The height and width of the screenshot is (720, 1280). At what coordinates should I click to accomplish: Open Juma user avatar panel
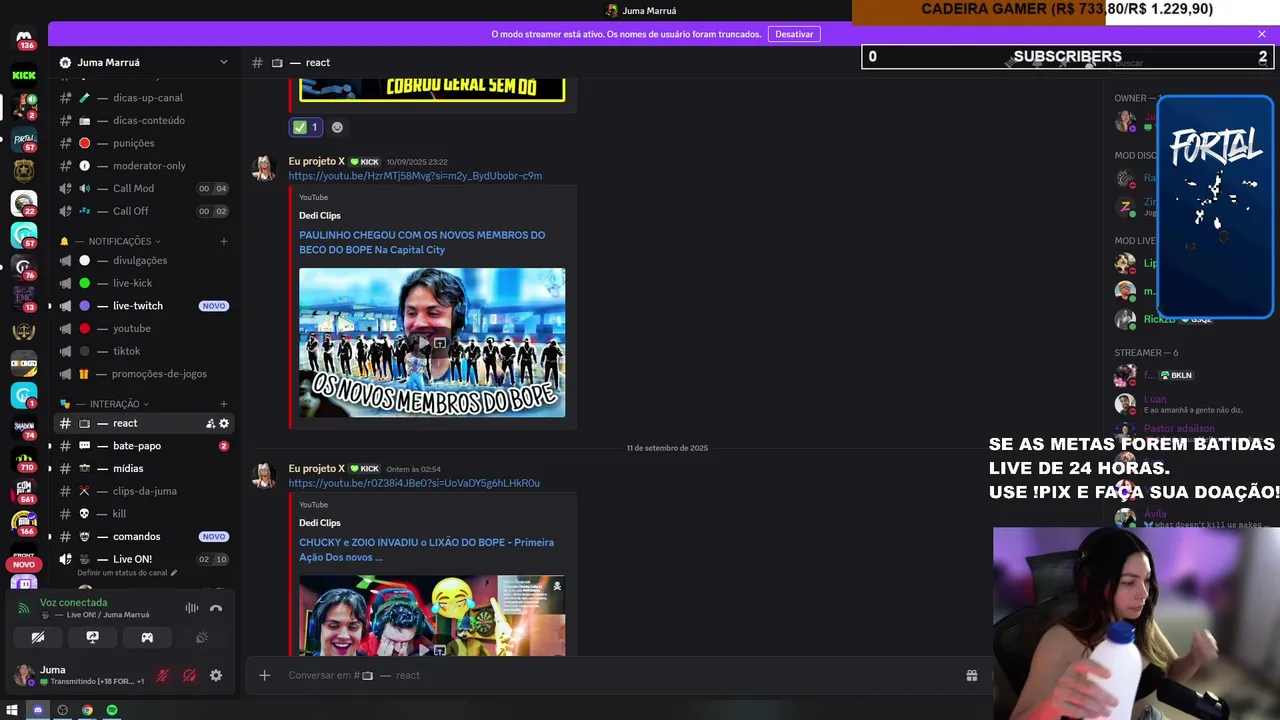[x=24, y=675]
